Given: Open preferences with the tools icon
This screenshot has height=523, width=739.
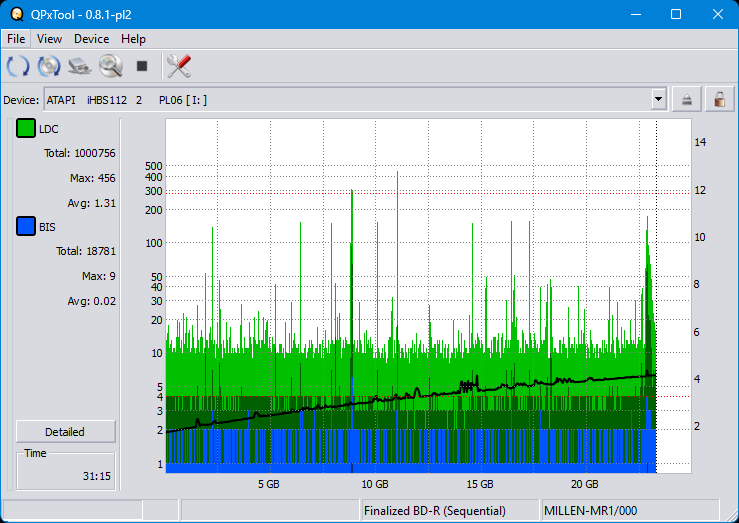Looking at the screenshot, I should click(179, 67).
